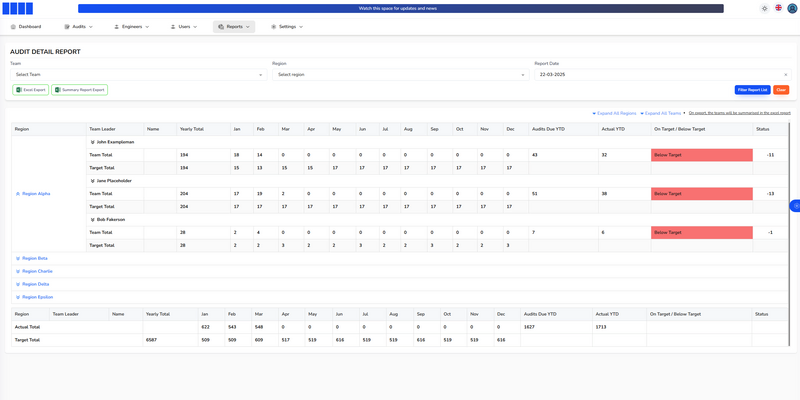
Task: Click Expand All Regions link
Action: pyautogui.click(x=614, y=113)
